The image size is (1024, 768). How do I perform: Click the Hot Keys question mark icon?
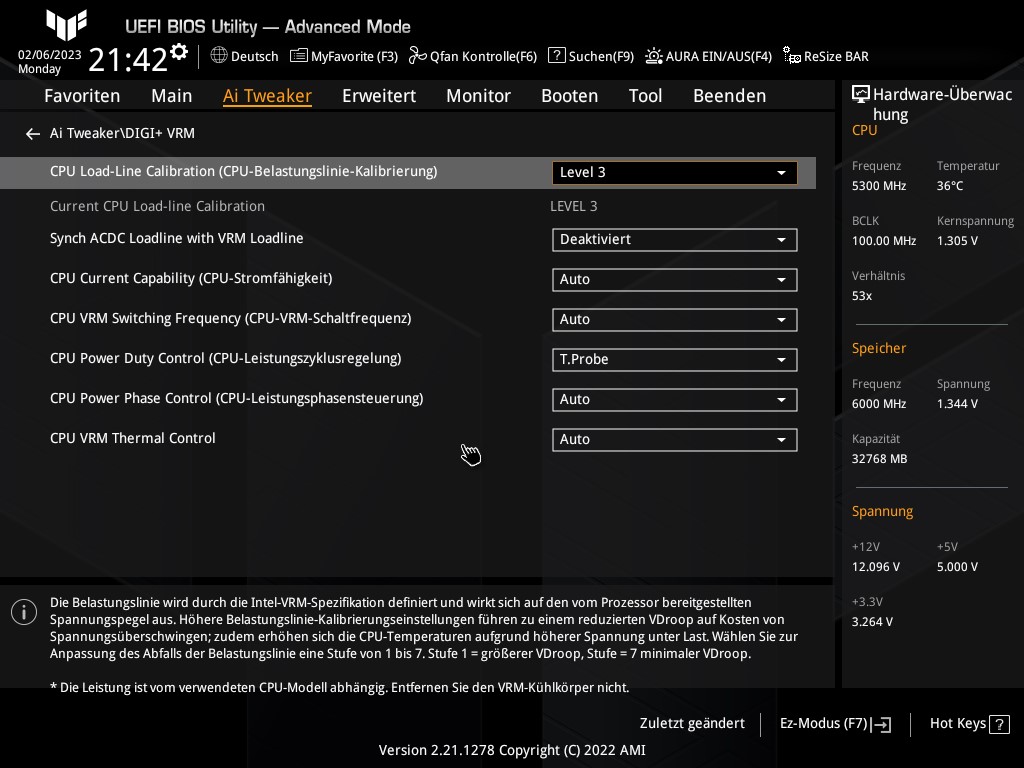click(x=999, y=724)
